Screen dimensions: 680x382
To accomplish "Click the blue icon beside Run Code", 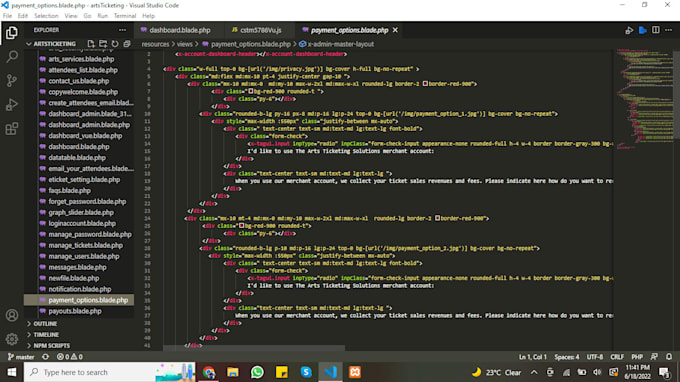I will click(643, 30).
